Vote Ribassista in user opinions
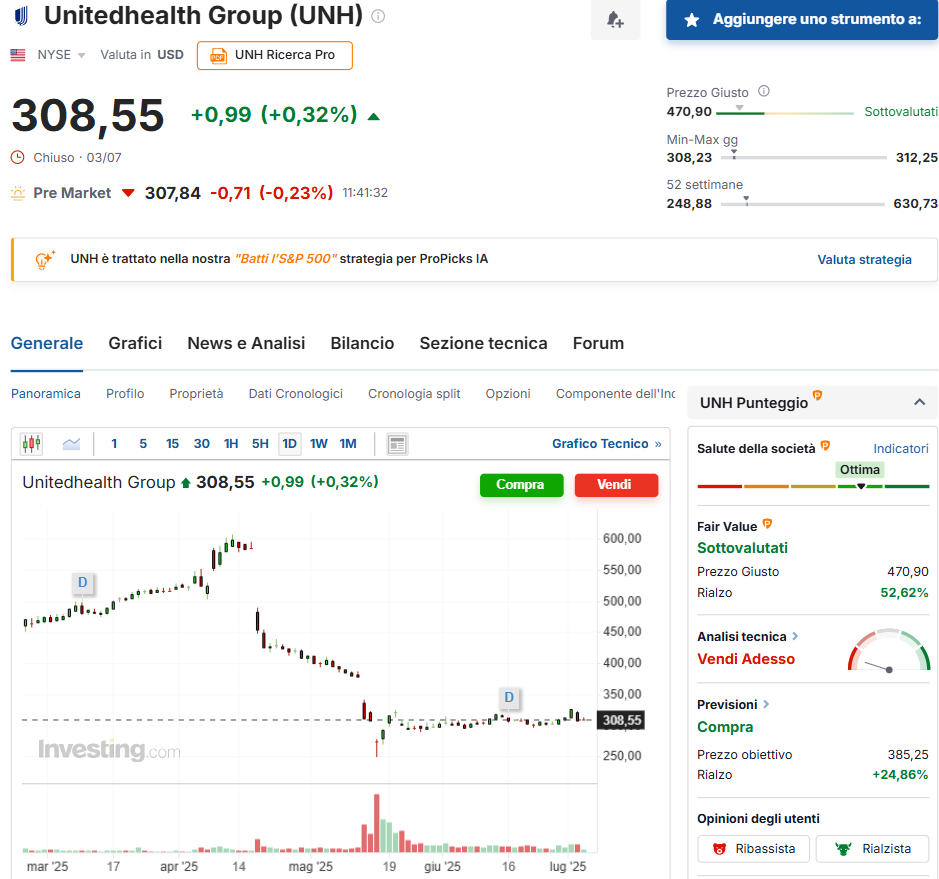939x879 pixels. (753, 848)
